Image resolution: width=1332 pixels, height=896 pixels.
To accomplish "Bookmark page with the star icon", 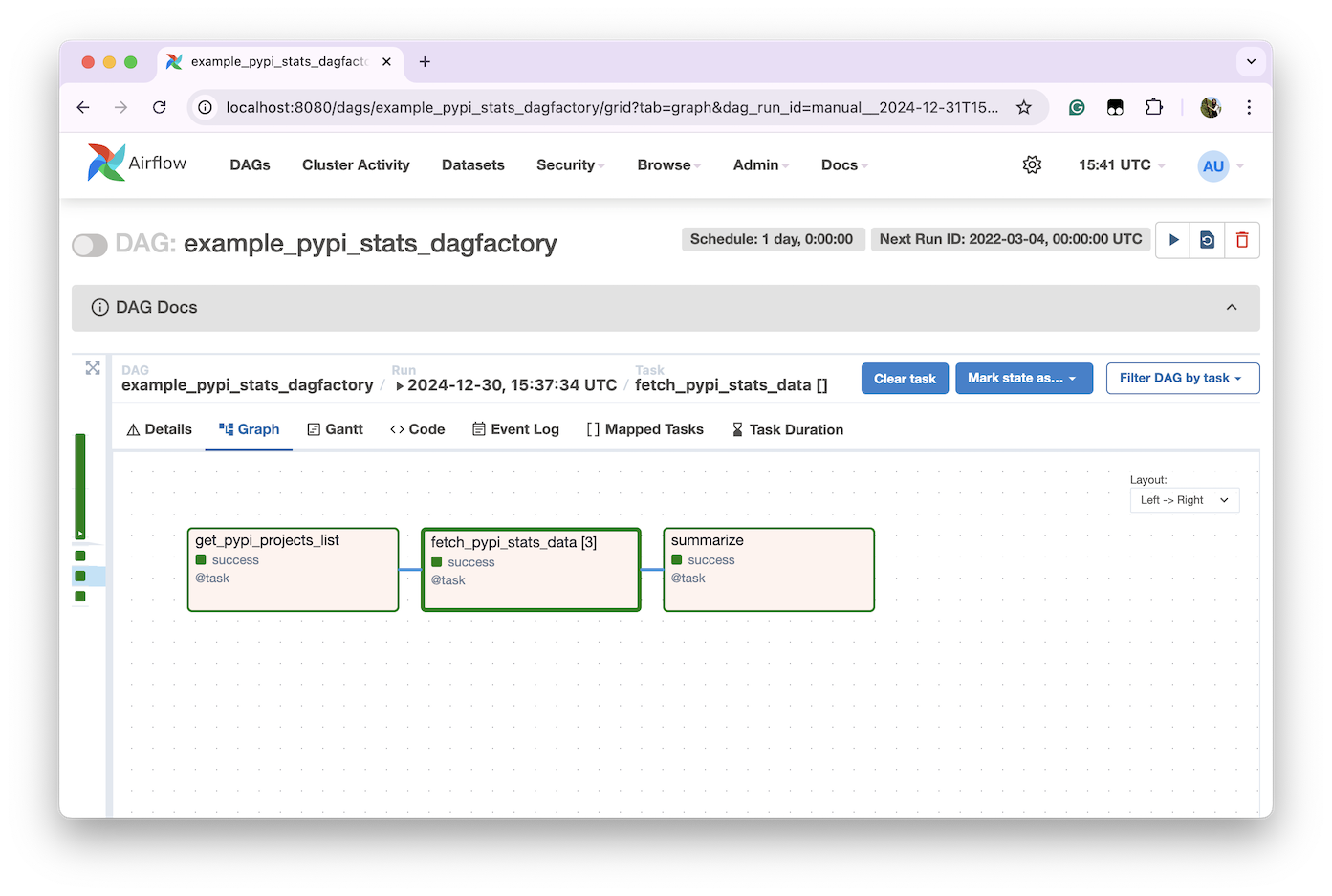I will 1024,107.
